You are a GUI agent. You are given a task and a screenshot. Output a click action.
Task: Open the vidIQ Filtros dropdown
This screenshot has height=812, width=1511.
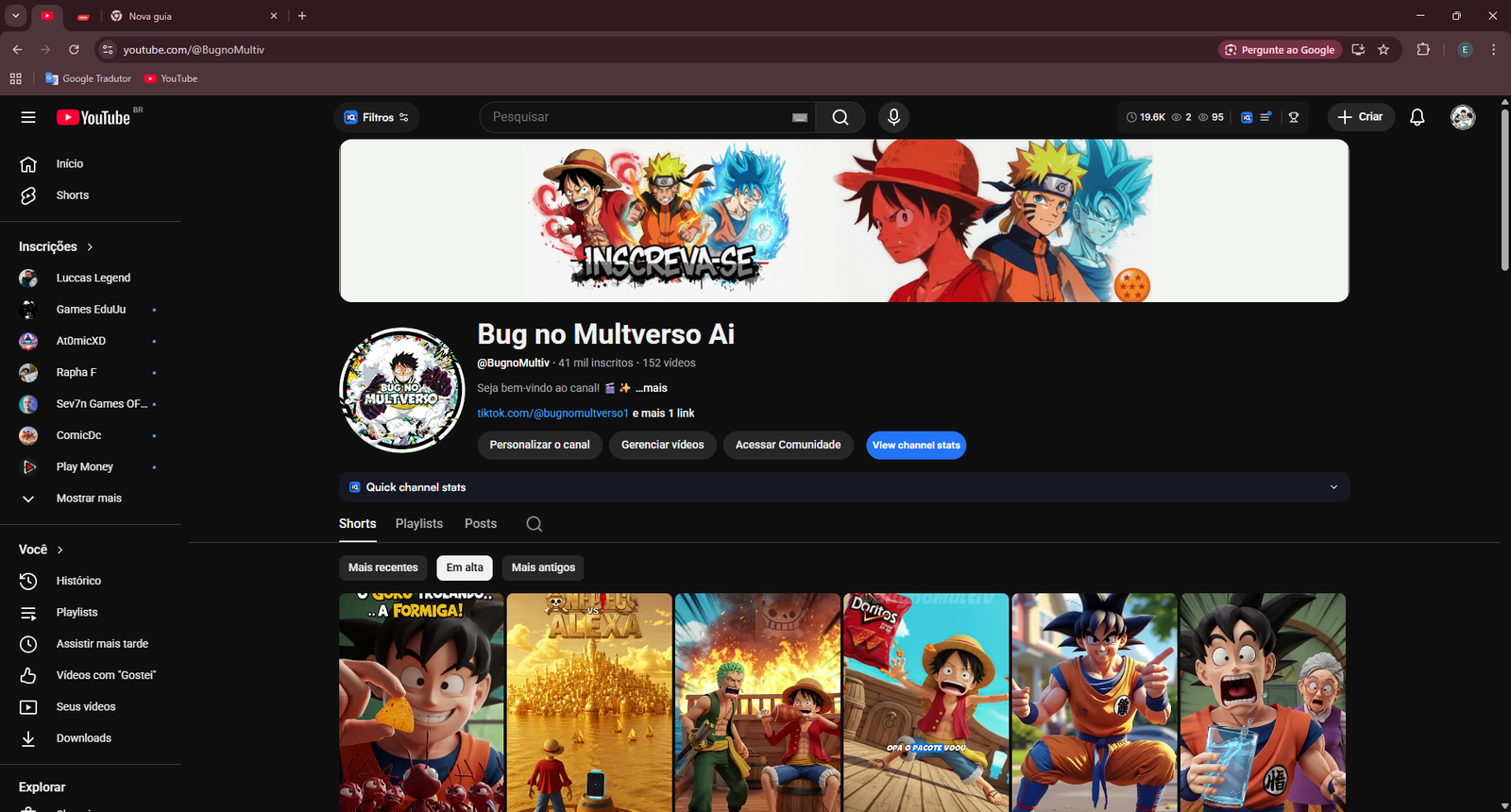[377, 117]
